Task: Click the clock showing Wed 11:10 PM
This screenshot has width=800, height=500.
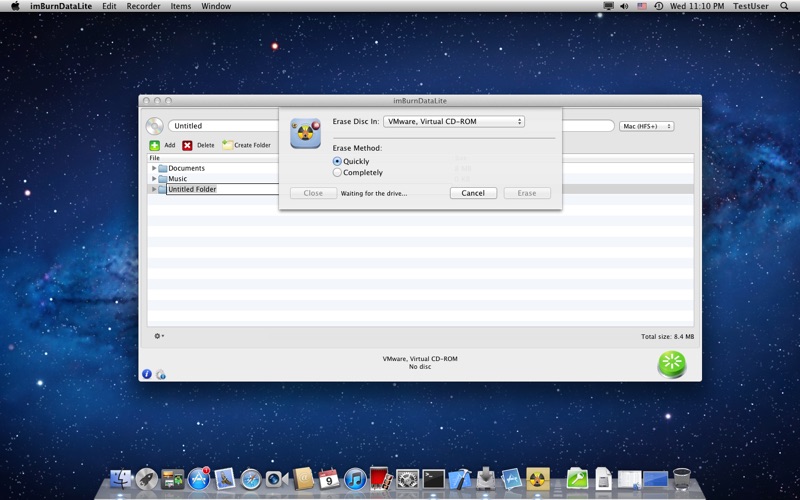Action: 697,6
